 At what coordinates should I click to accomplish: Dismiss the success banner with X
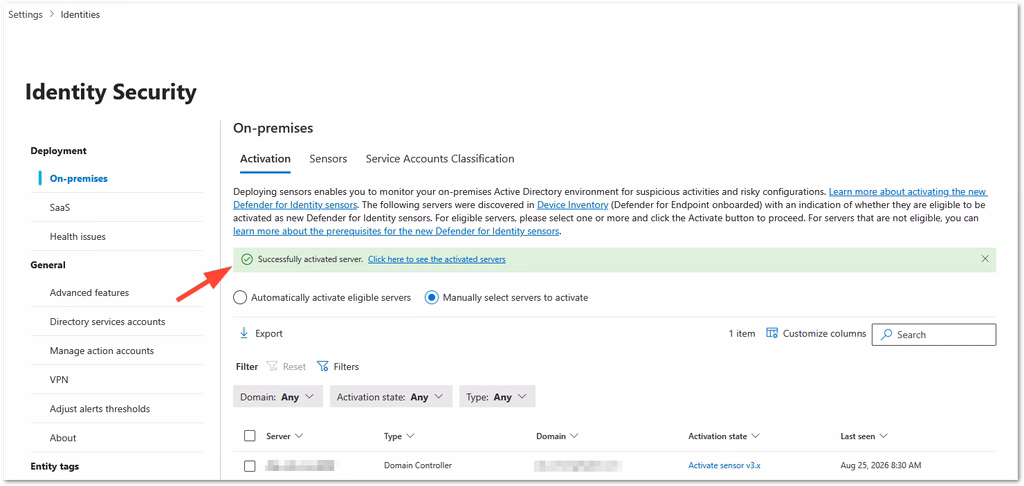pos(985,259)
